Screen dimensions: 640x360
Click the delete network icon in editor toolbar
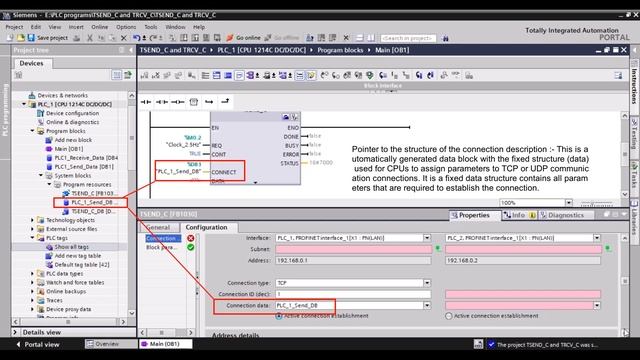click(156, 76)
